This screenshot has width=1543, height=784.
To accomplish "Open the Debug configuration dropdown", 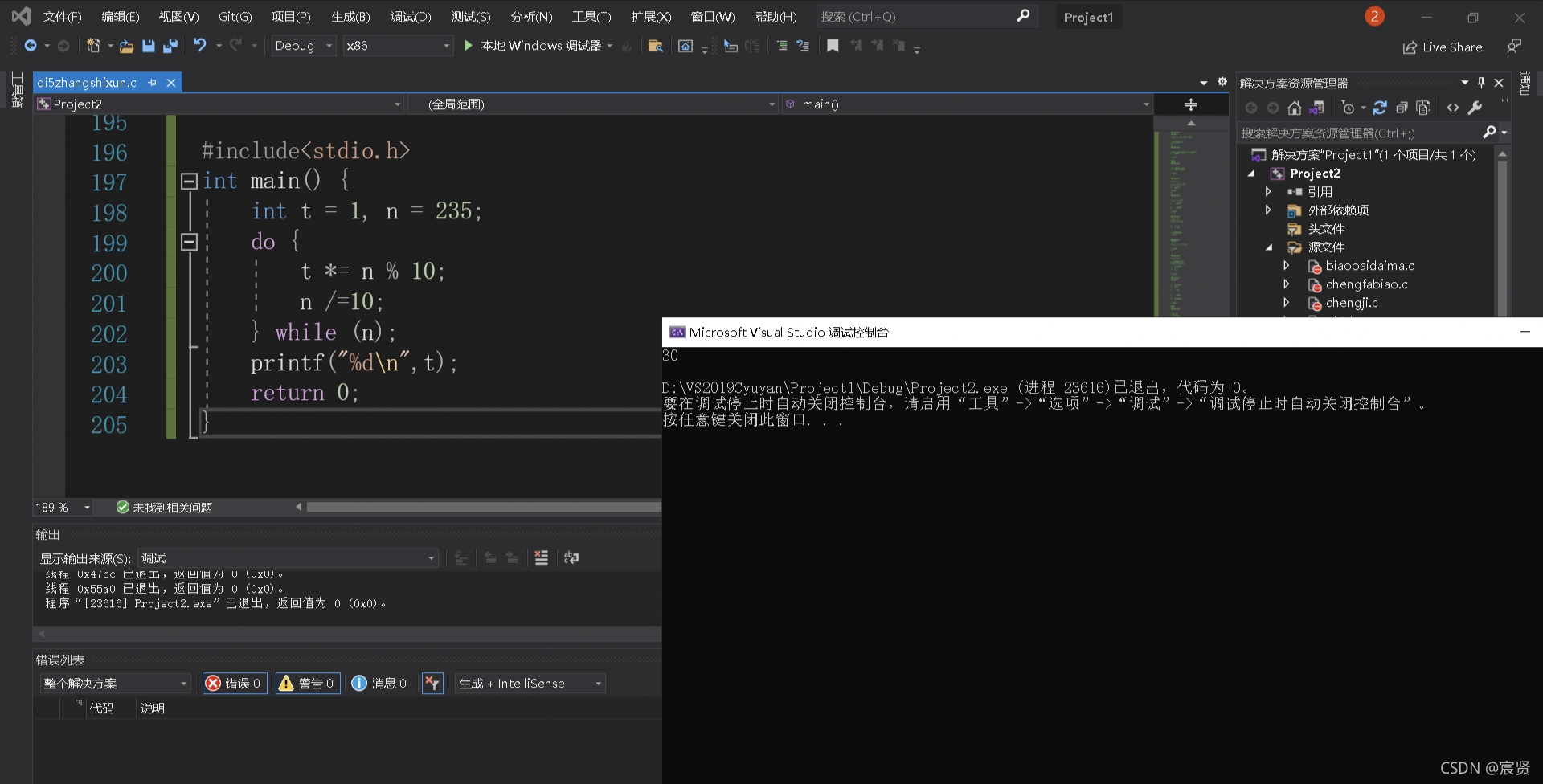I will [x=304, y=46].
